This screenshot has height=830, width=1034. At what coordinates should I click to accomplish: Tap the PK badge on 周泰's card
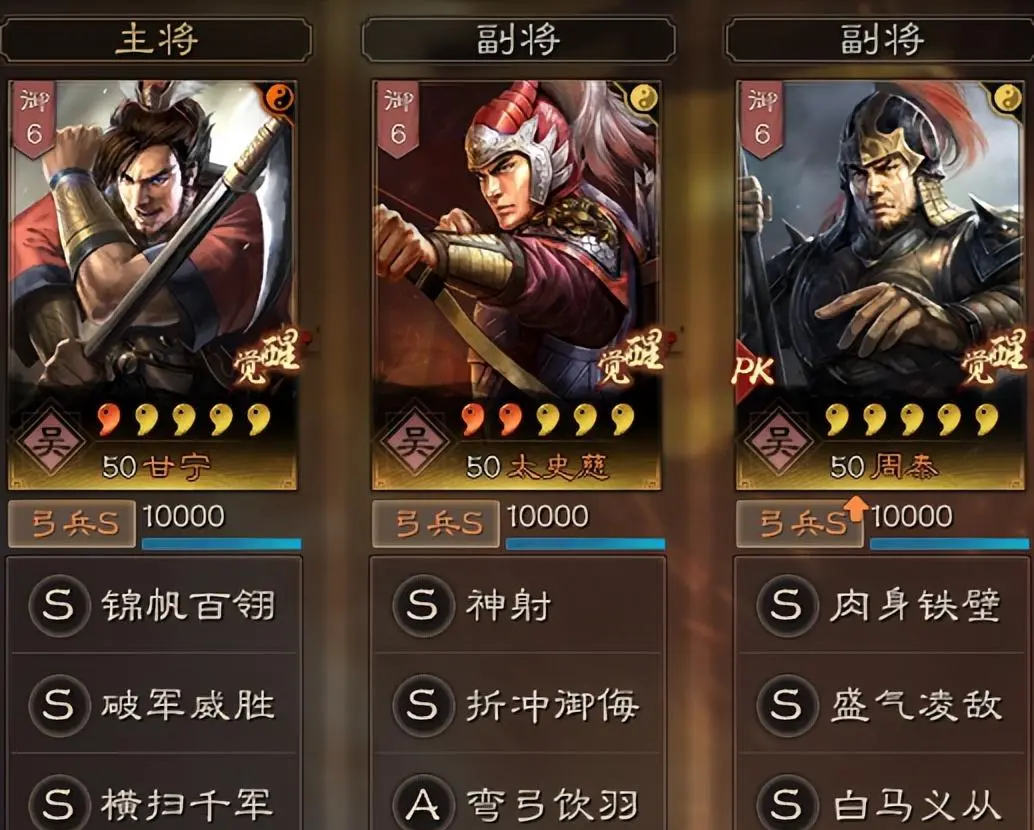[x=752, y=371]
